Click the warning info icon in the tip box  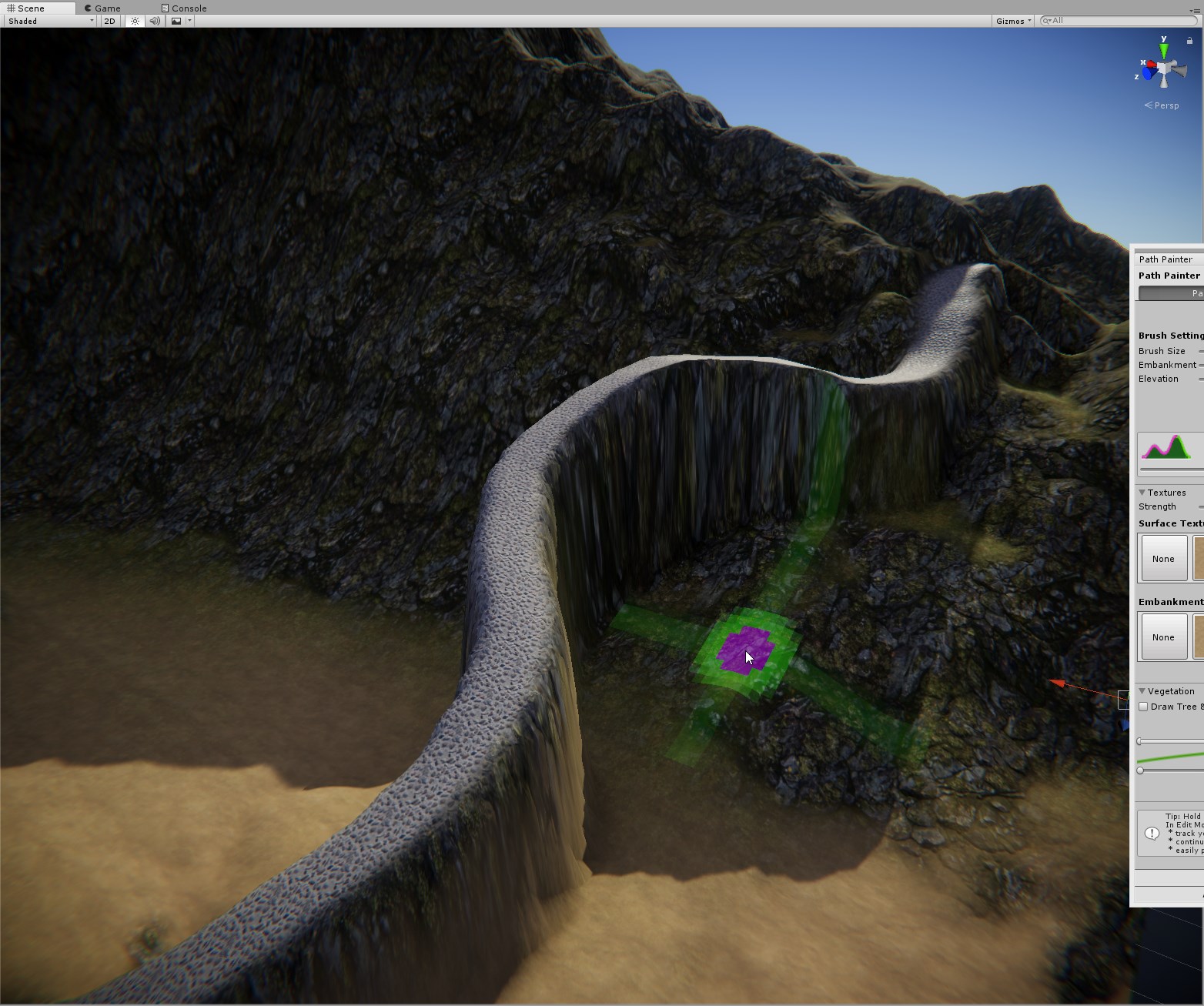click(1151, 833)
